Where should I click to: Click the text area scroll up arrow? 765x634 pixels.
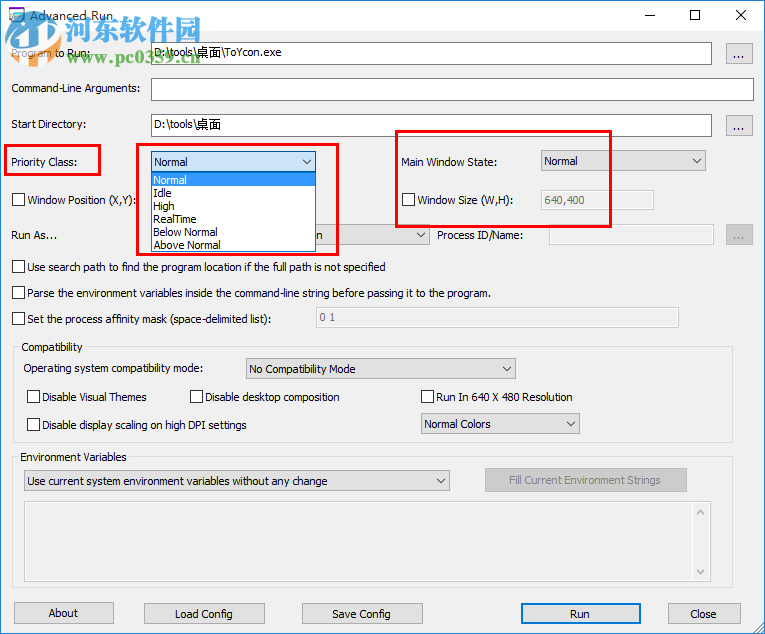click(x=701, y=512)
